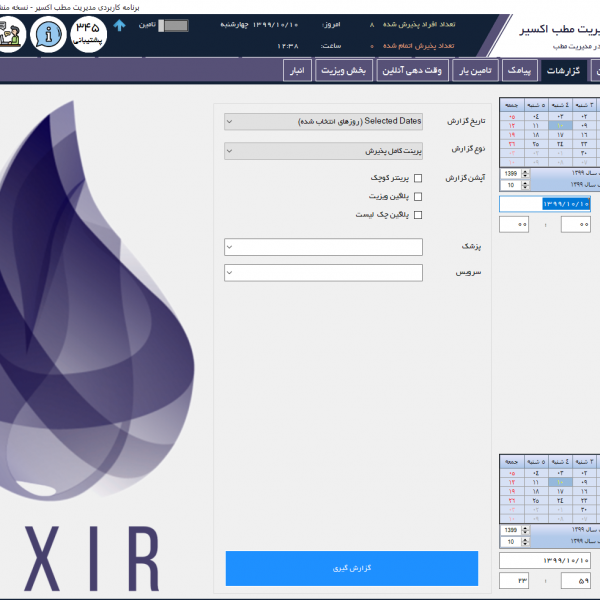Click the highlighted 1399/10/10 date field

[x=544, y=203]
